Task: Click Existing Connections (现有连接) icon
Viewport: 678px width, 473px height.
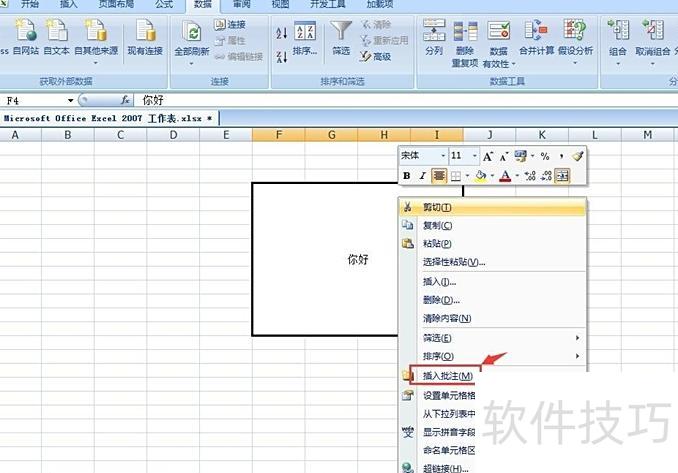Action: [x=145, y=37]
